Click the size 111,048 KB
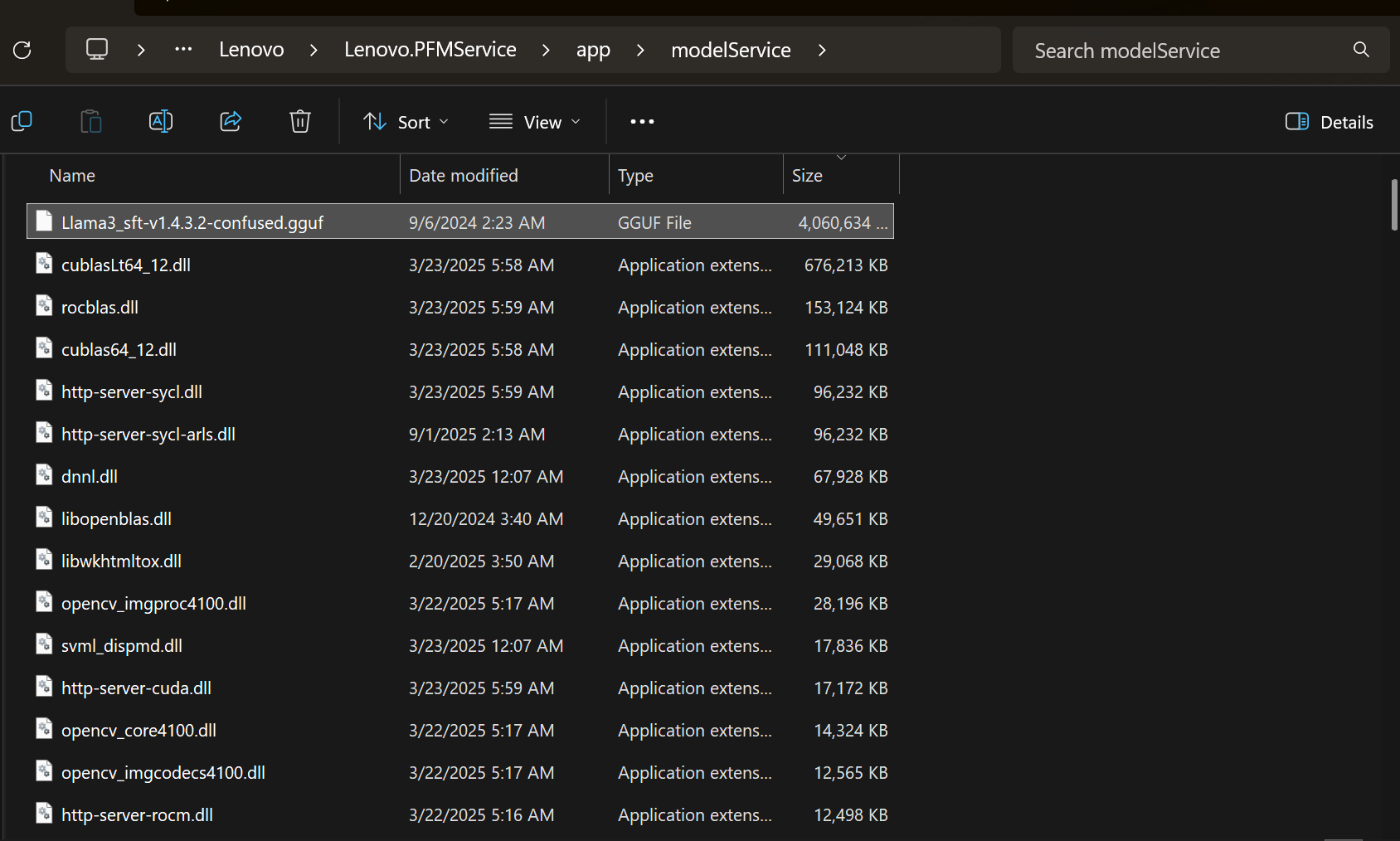1400x841 pixels. coord(846,349)
